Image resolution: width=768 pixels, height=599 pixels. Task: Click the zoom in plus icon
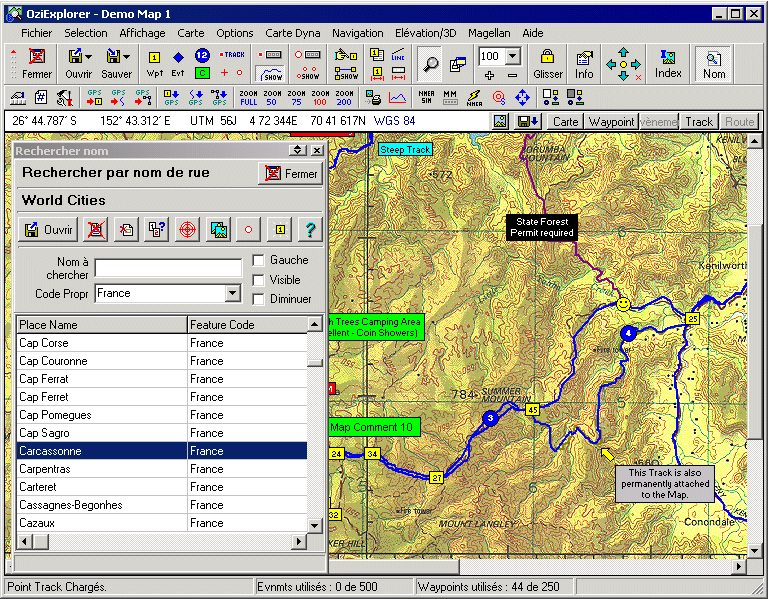click(489, 75)
